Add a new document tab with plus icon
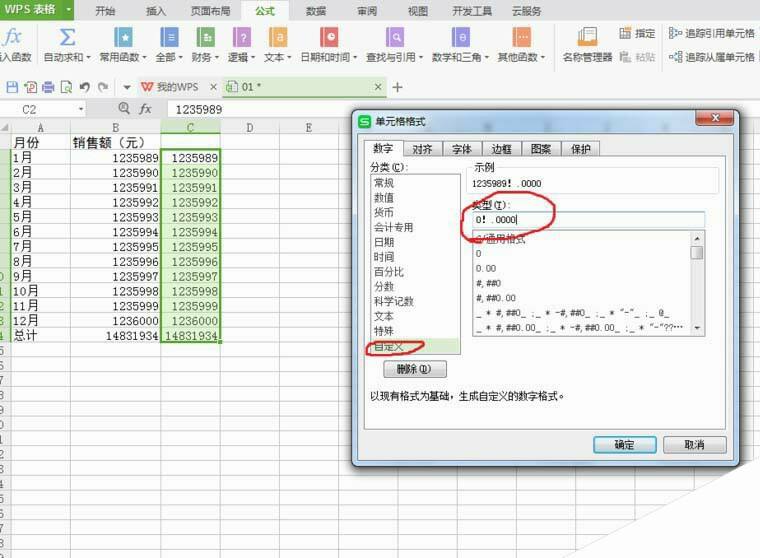 tap(397, 87)
